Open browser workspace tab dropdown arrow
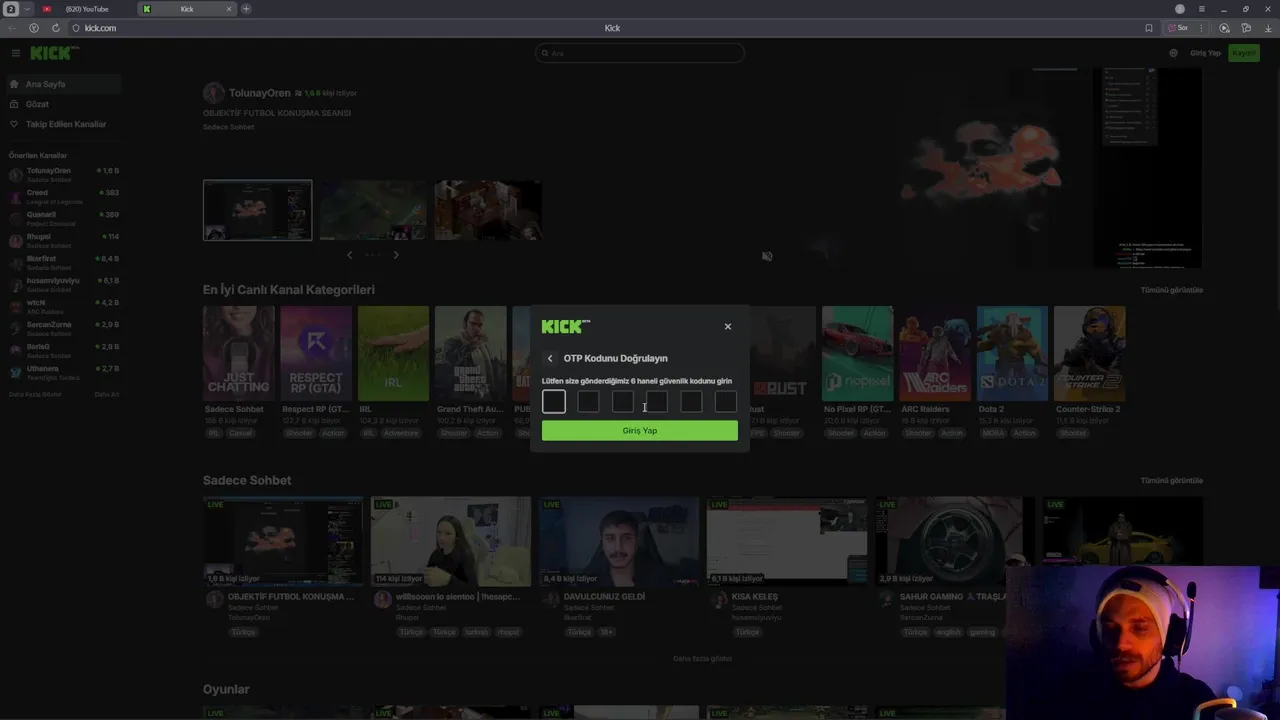This screenshot has height=720, width=1280. click(27, 9)
